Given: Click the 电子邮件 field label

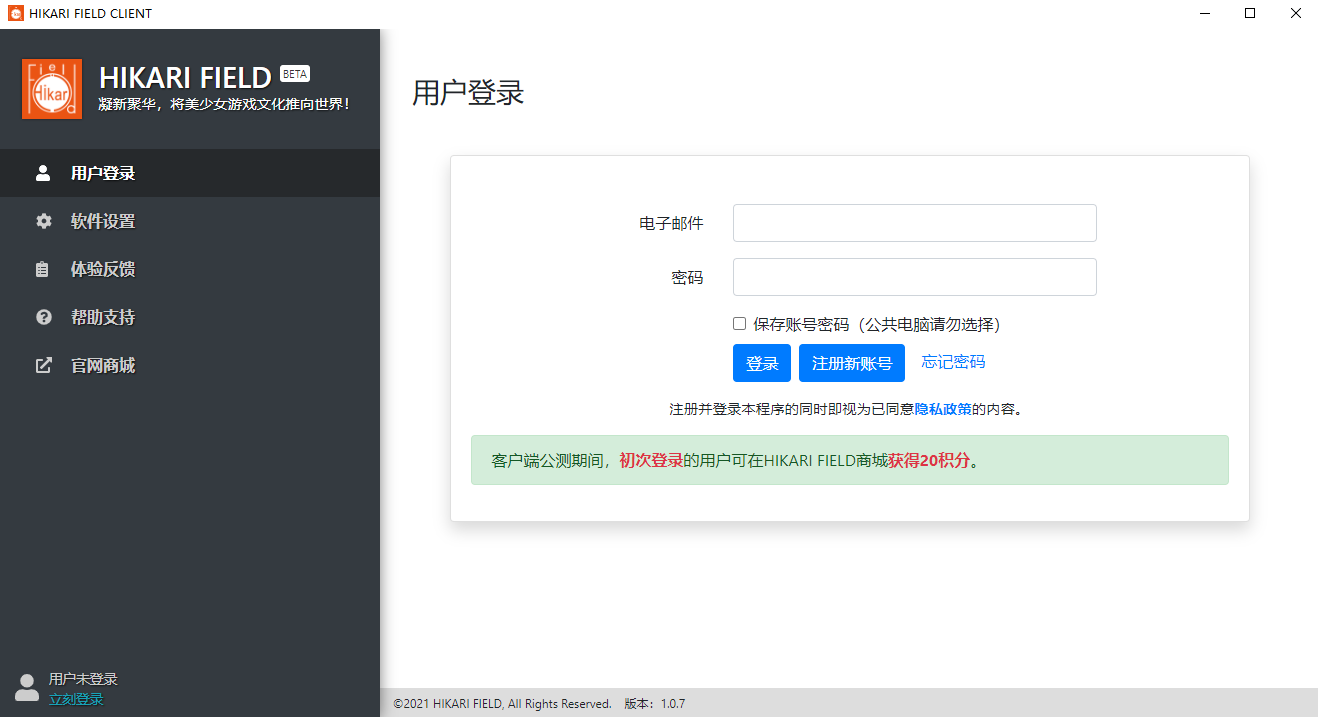Looking at the screenshot, I should (x=671, y=223).
